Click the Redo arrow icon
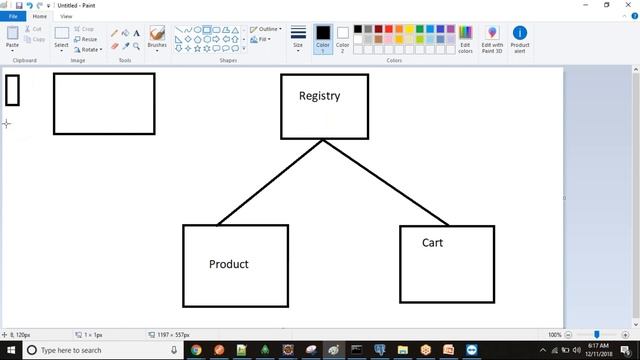The height and width of the screenshot is (360, 640). (40, 5)
